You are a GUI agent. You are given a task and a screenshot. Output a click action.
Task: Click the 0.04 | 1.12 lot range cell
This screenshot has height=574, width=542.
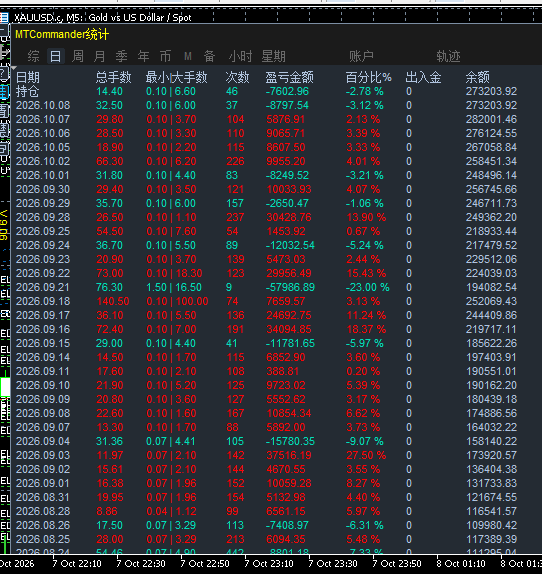click(171, 511)
